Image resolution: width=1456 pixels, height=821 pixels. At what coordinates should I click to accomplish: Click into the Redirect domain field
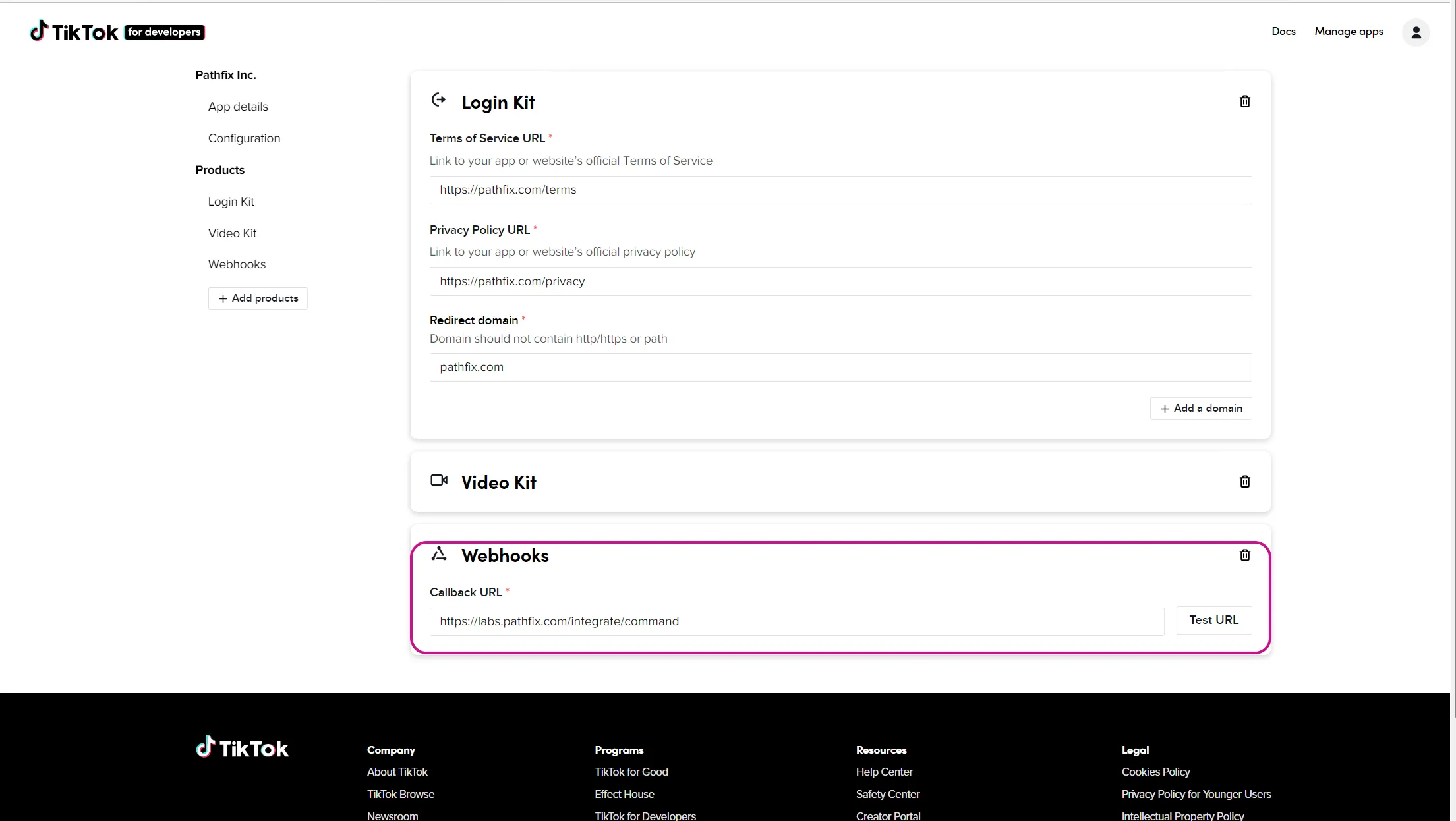[x=840, y=367]
